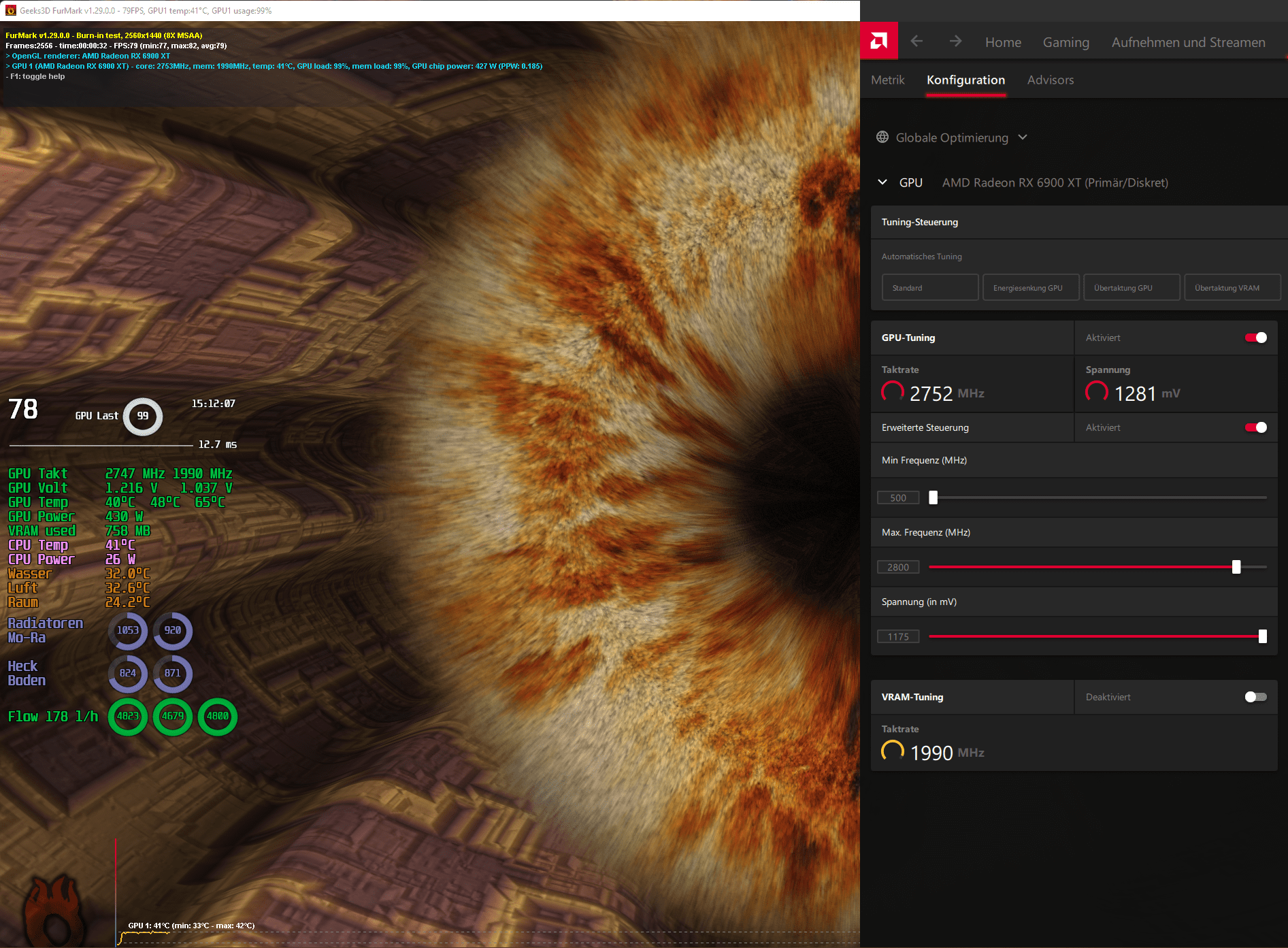Viewport: 1288px width, 948px height.
Task: Choose Übertaktung GPU preset
Action: click(1132, 287)
